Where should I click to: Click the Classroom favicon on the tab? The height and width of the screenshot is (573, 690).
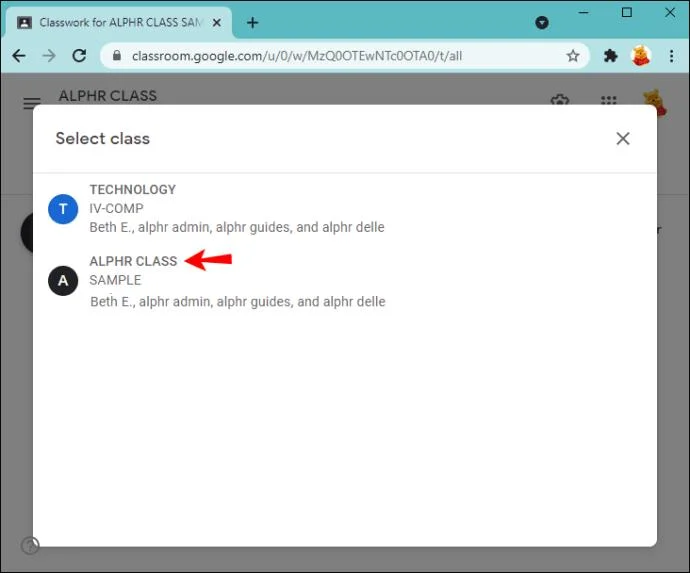[x=24, y=22]
